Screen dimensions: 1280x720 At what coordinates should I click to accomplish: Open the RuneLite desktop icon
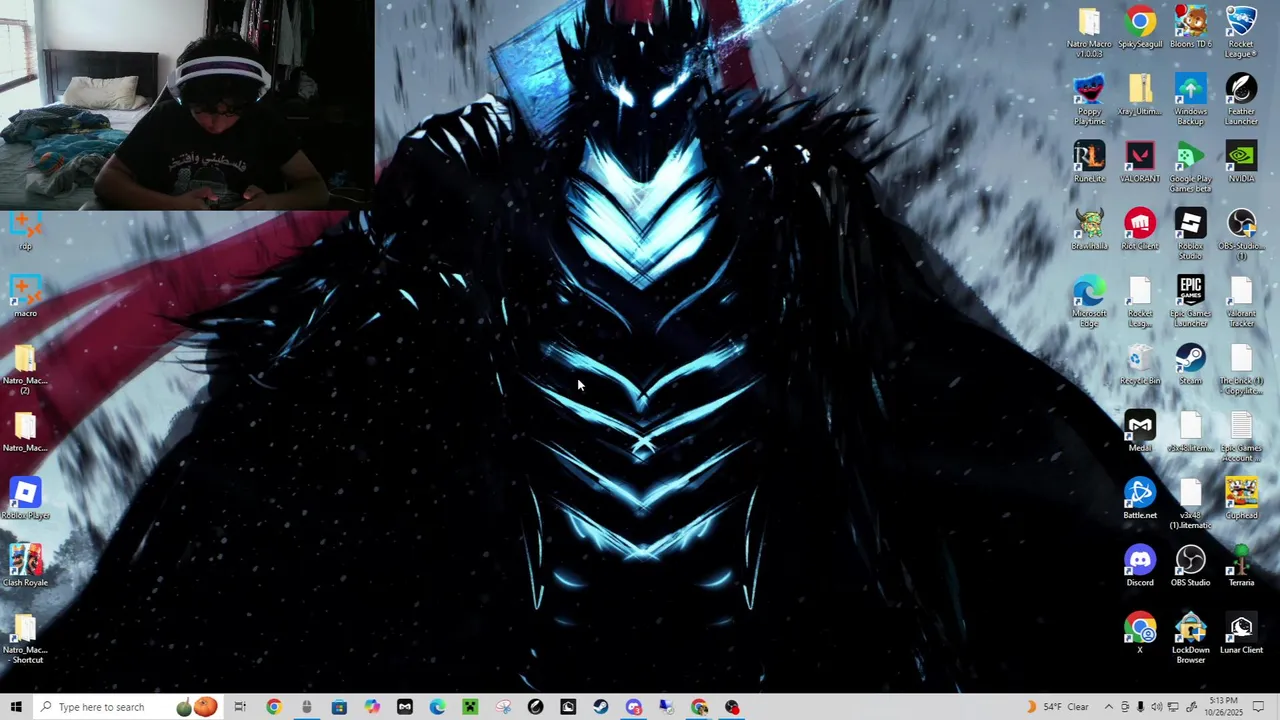[x=1089, y=162]
